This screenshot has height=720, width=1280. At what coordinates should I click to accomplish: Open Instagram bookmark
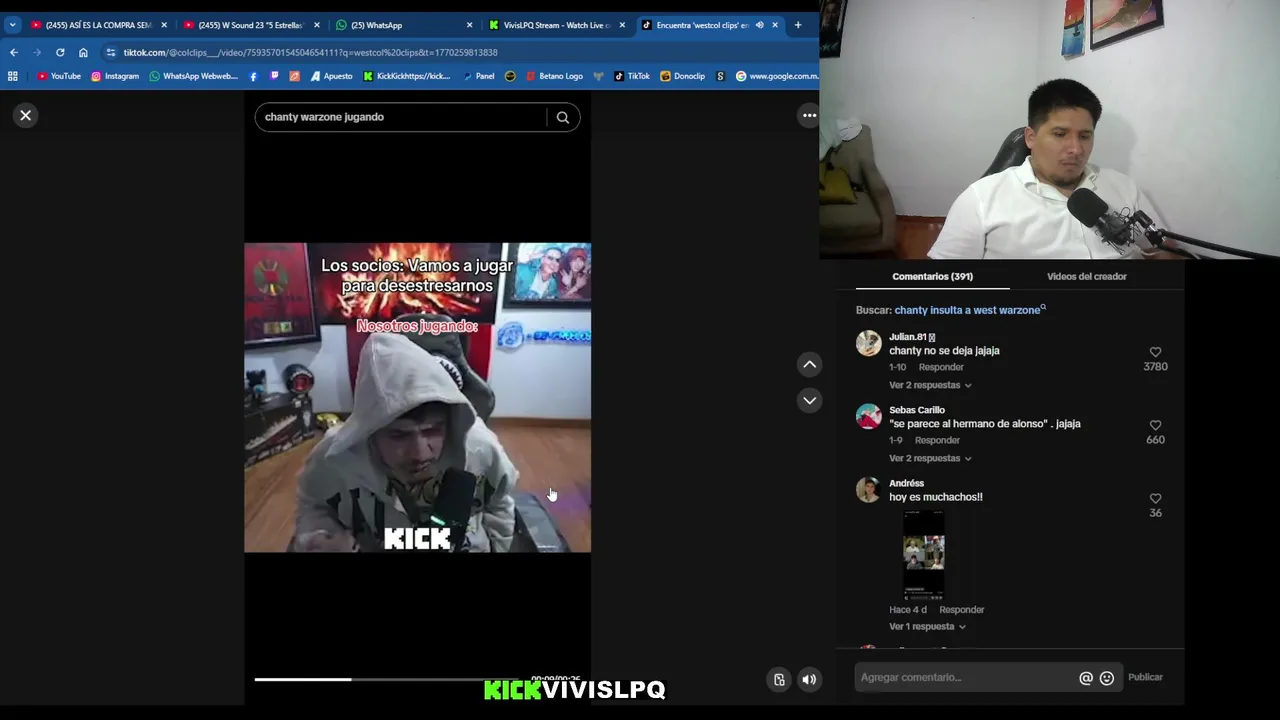[115, 76]
